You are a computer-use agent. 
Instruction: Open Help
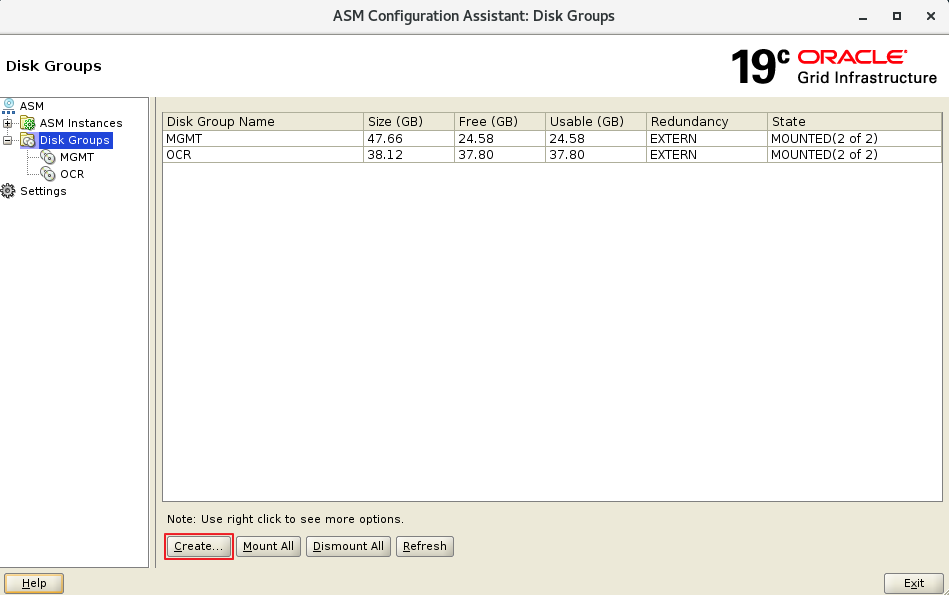click(34, 583)
